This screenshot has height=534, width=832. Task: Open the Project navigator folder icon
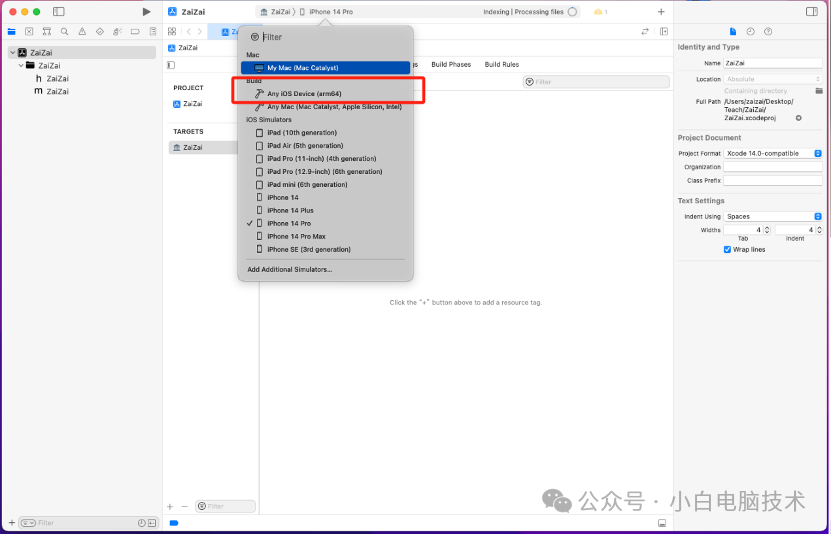12,32
